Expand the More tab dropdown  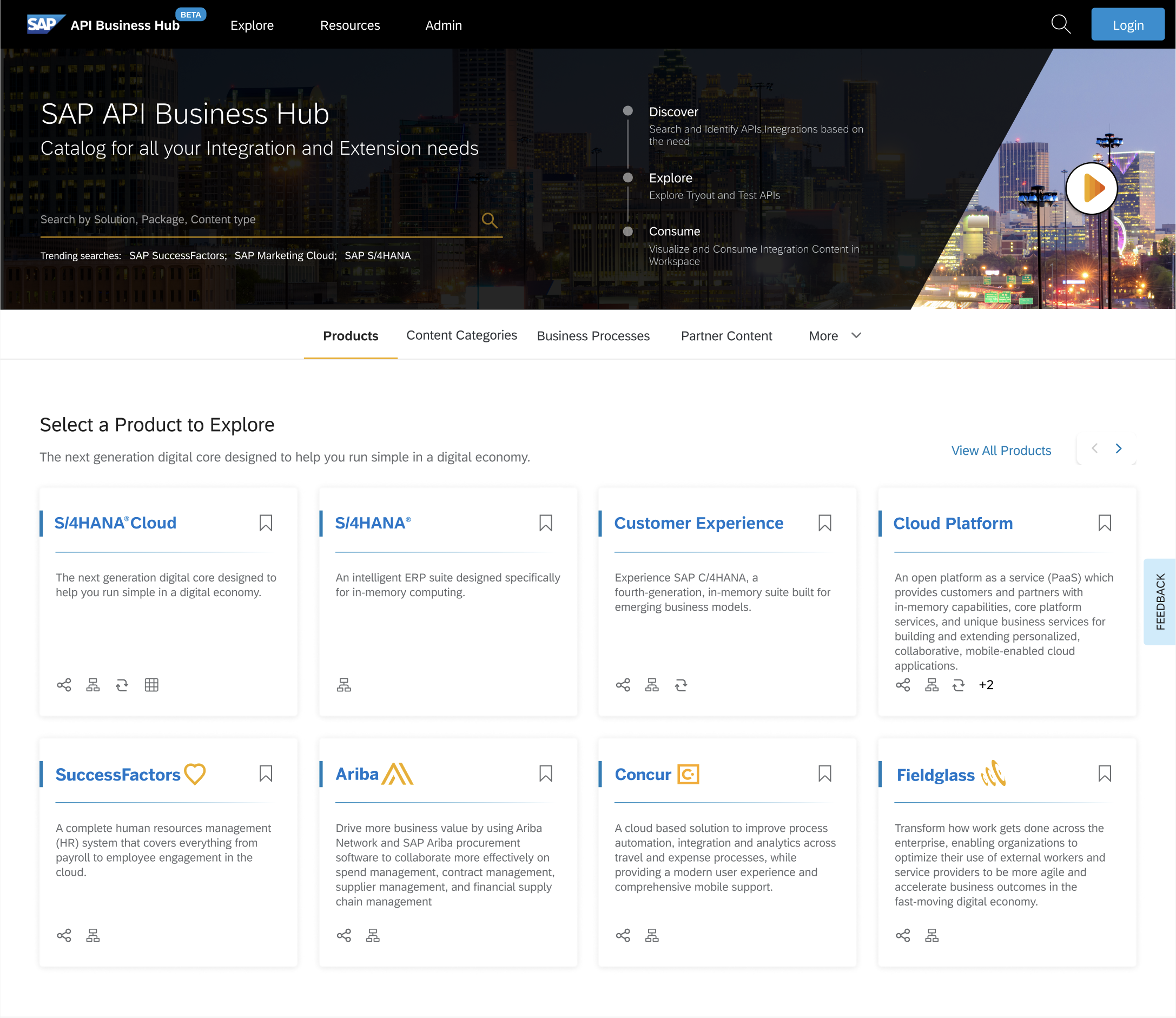(x=834, y=336)
